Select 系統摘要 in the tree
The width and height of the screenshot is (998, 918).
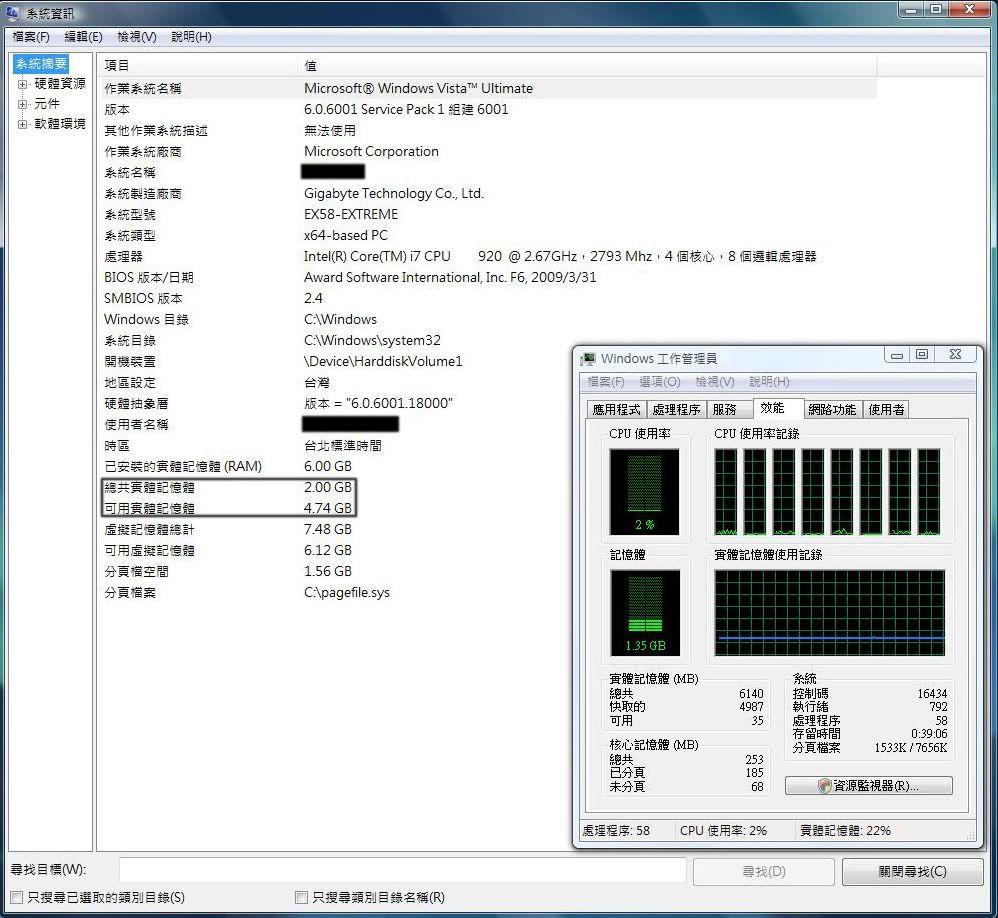[41, 64]
